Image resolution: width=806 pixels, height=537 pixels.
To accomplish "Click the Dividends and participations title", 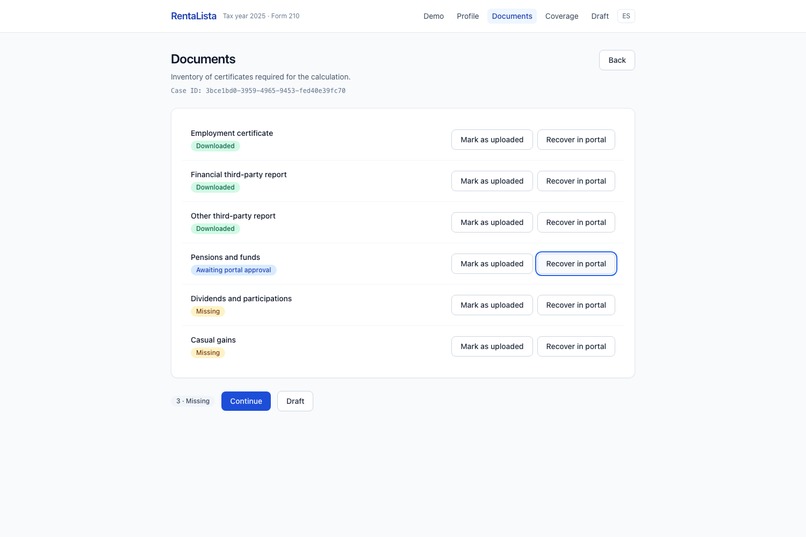I will coord(241,299).
